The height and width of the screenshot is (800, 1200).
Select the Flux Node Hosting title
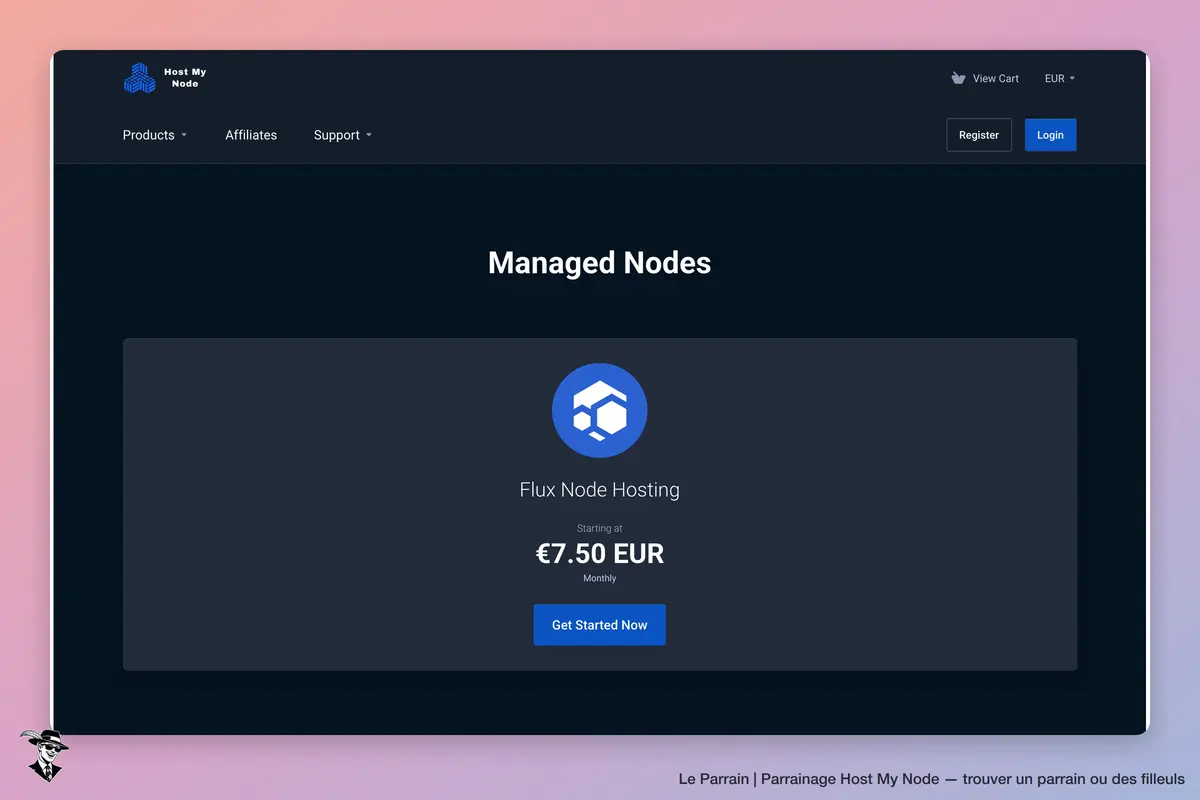(x=600, y=490)
